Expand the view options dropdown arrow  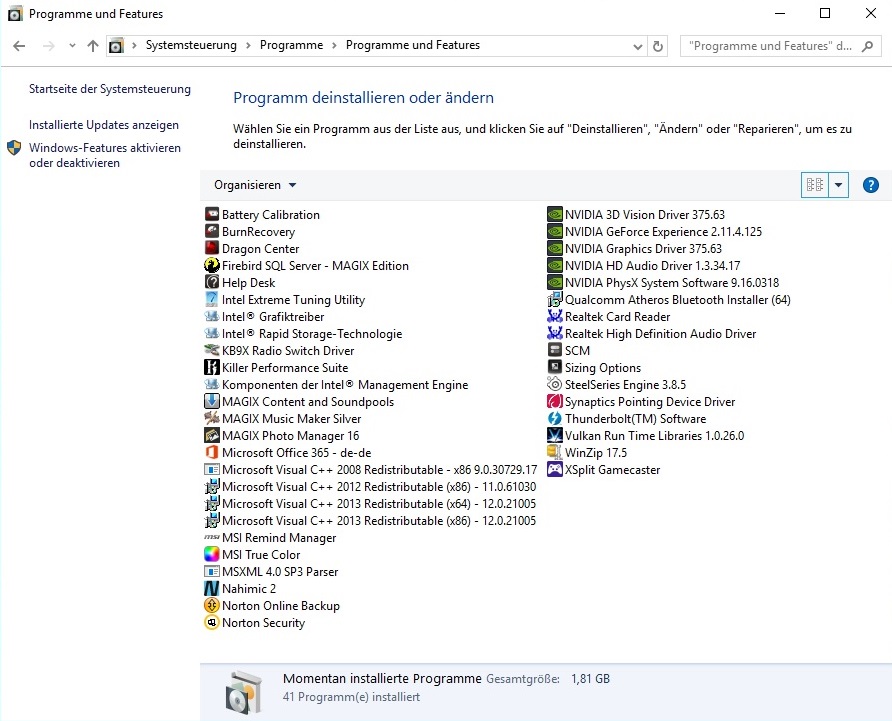[839, 185]
